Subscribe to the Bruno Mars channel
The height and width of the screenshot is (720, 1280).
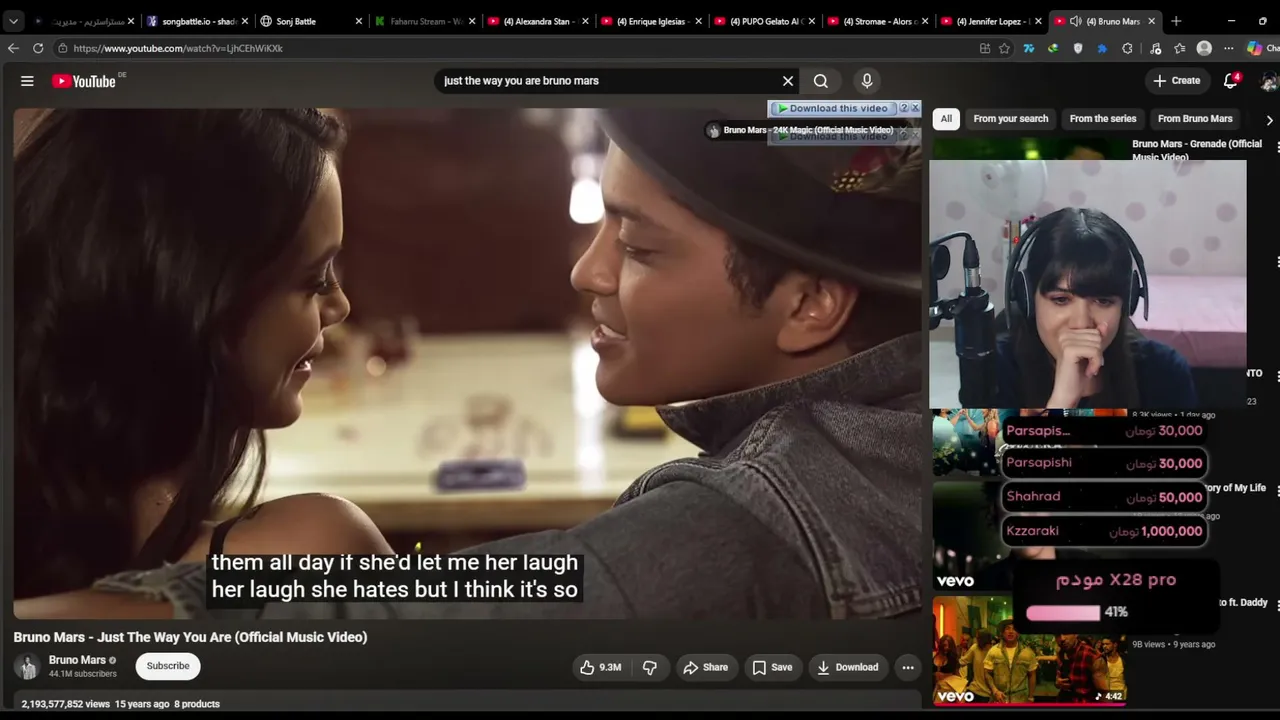coord(168,666)
